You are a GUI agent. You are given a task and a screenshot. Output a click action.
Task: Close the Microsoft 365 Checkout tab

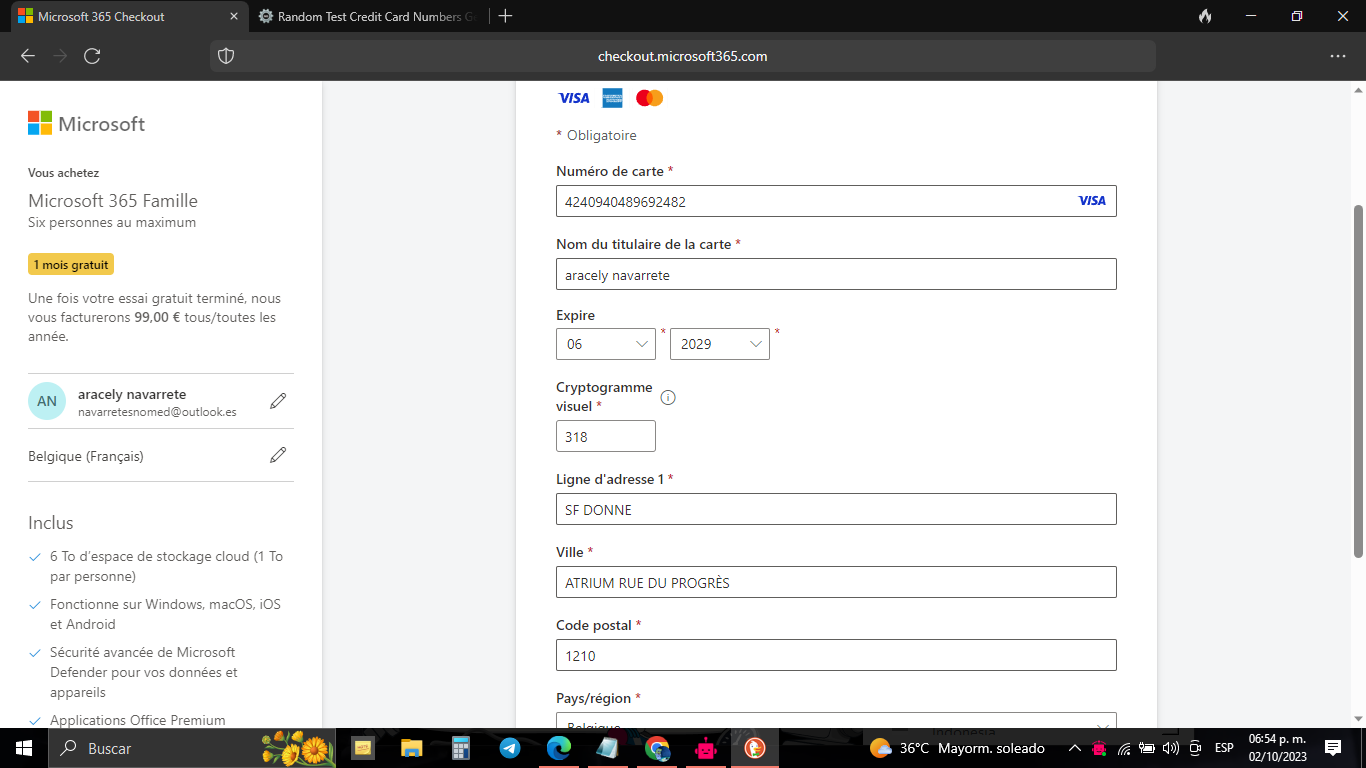[235, 16]
